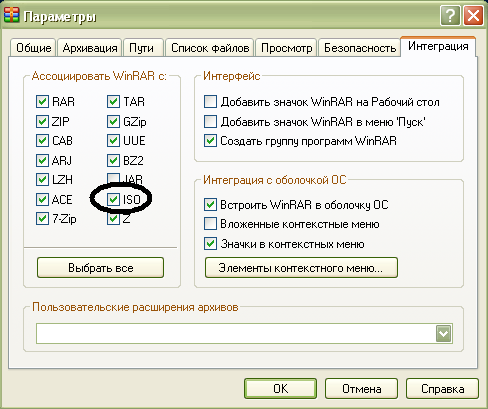
Task: Click the WinRAR title bar icon
Action: click(x=12, y=15)
